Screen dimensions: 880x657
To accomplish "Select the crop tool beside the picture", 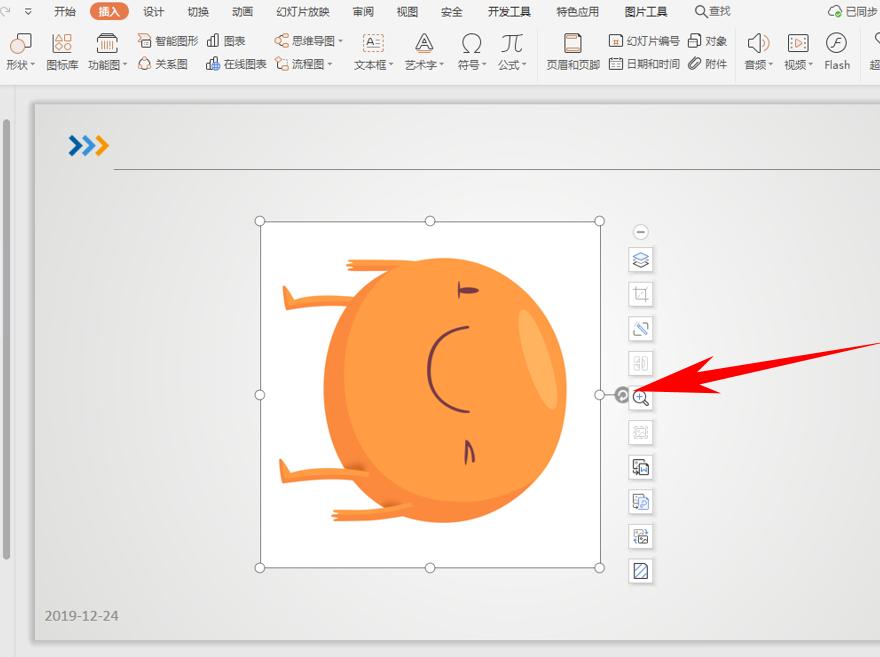I will (x=641, y=294).
